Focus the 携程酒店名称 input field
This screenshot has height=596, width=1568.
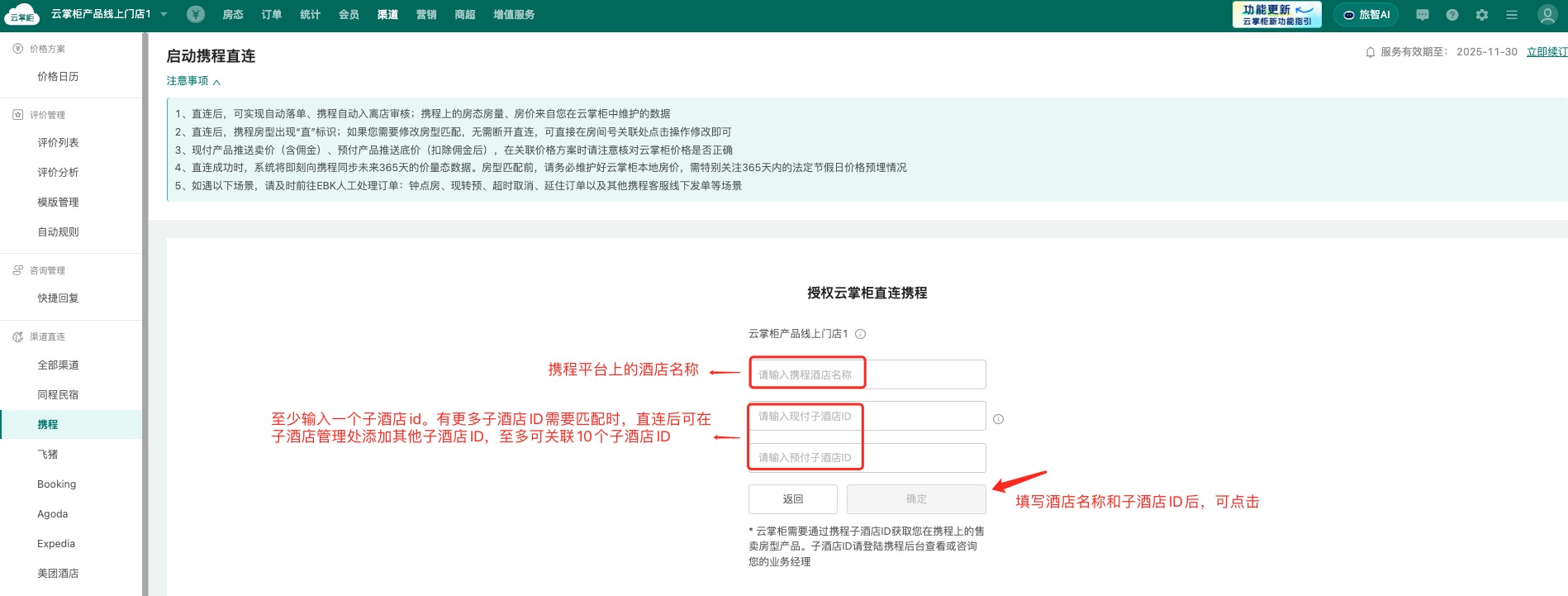pyautogui.click(x=867, y=374)
